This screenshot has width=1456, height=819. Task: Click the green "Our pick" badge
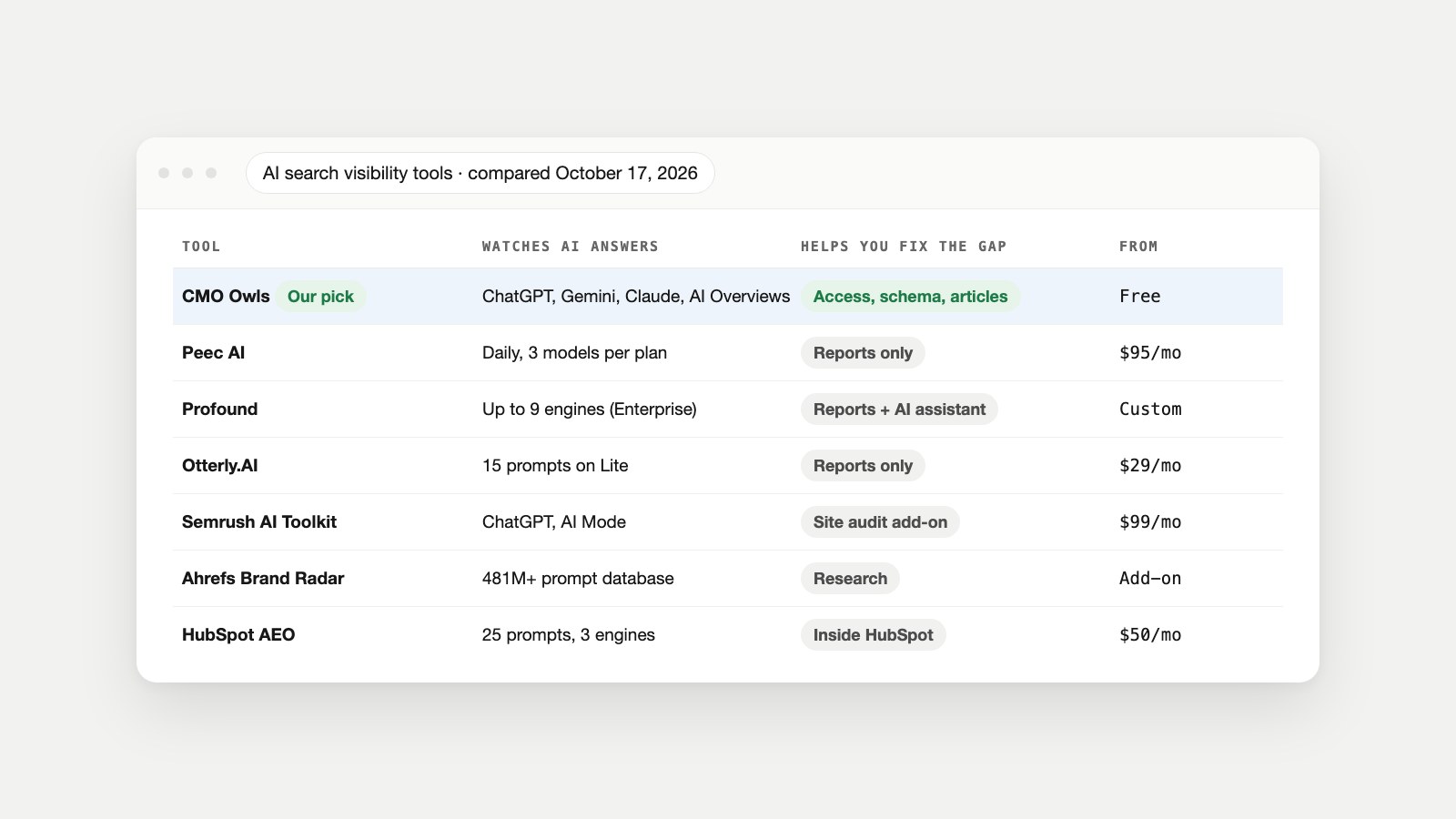click(x=320, y=297)
